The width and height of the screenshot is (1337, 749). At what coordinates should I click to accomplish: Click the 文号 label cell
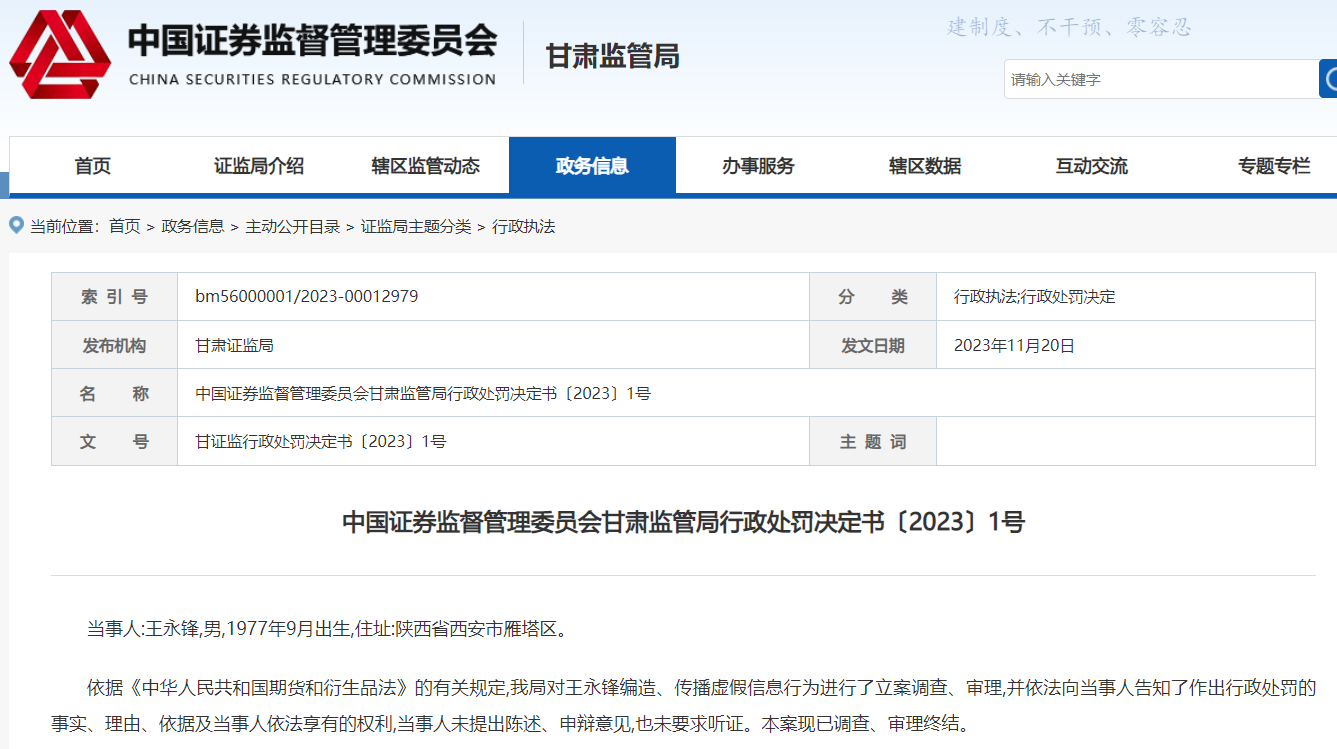[114, 441]
